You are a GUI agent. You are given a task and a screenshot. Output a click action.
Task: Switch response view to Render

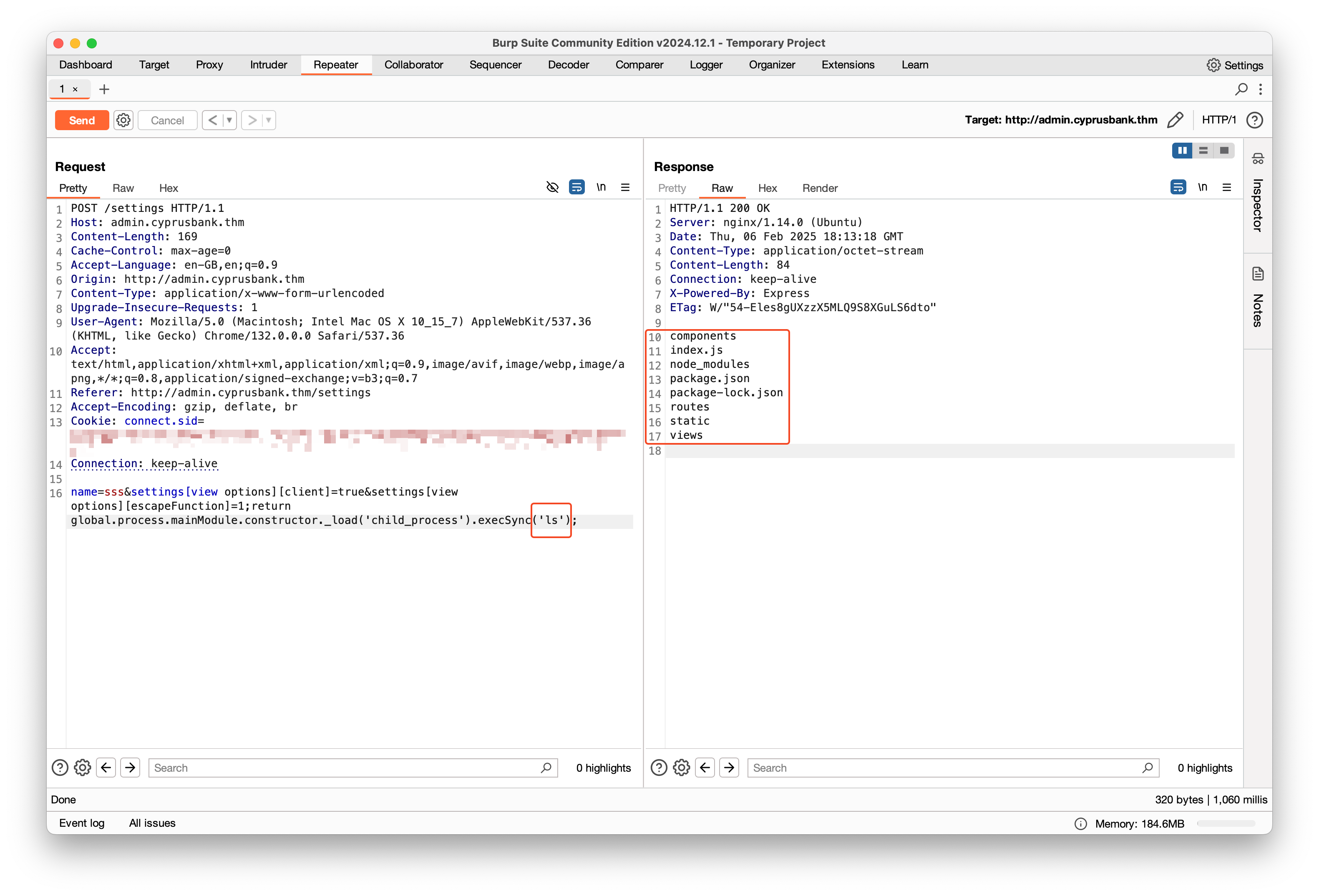point(820,188)
